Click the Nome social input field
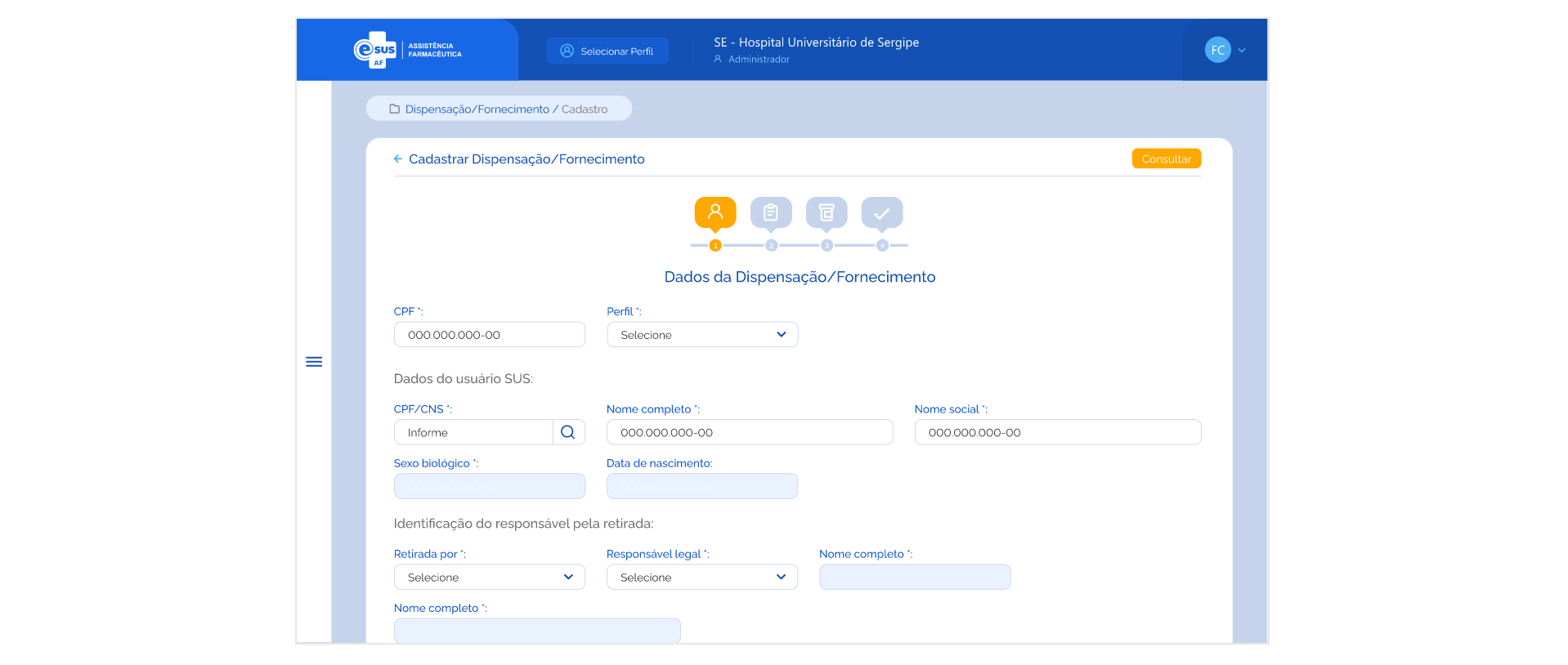This screenshot has width=1568, height=665. [x=1057, y=432]
